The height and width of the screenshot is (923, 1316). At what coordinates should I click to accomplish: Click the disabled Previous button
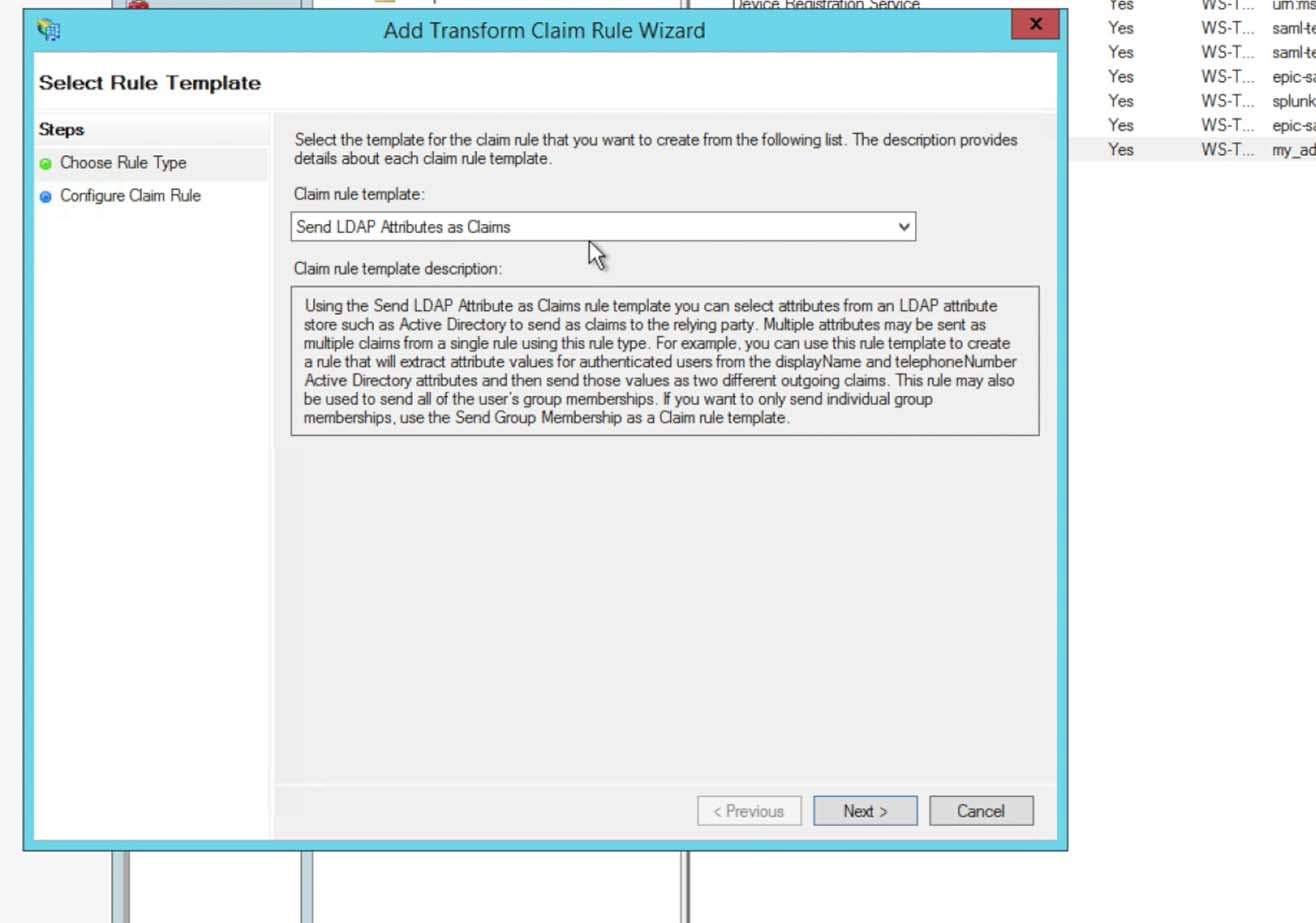[x=749, y=811]
